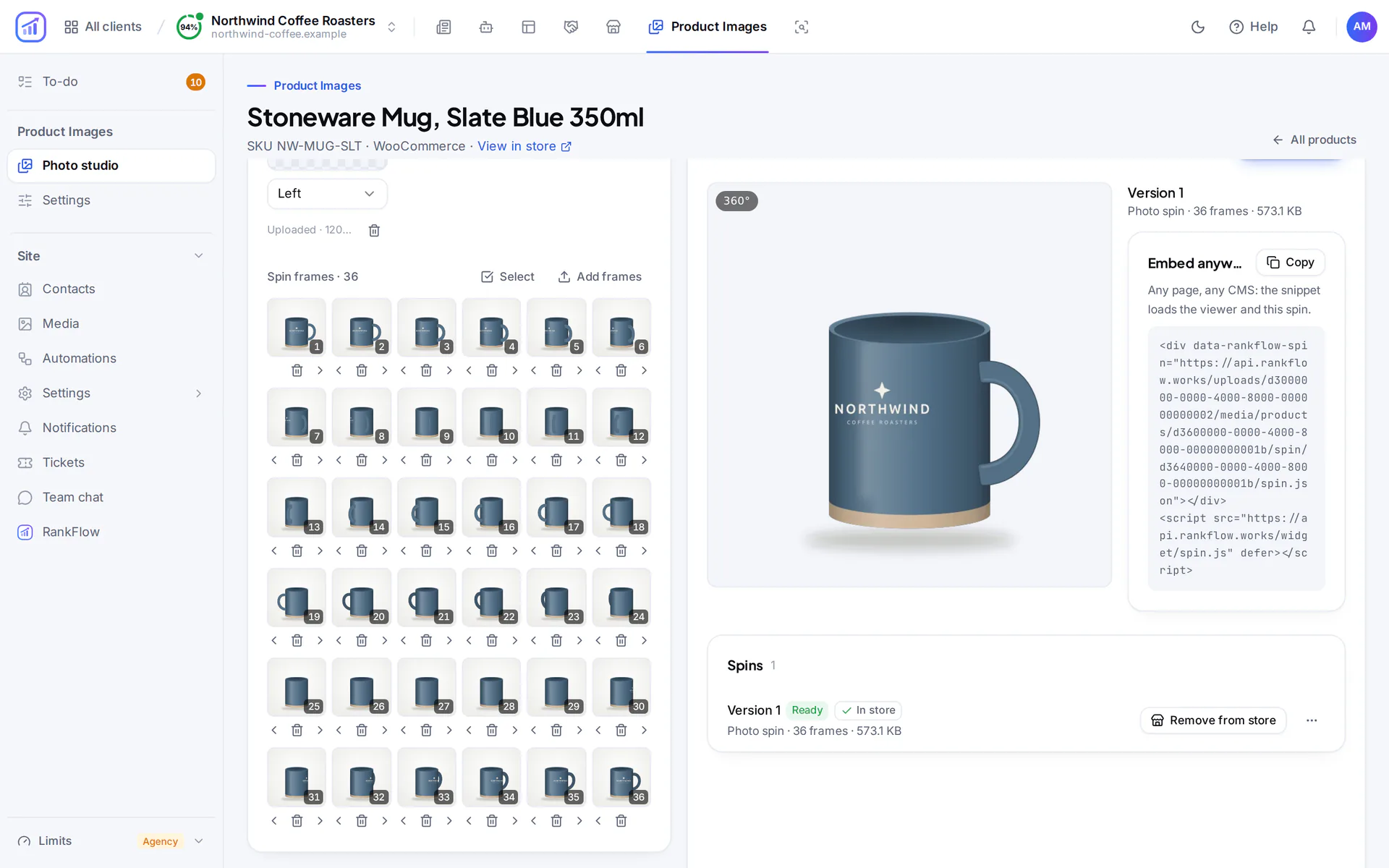Copy the embed snippet
The width and height of the screenshot is (1389, 868).
click(x=1291, y=263)
